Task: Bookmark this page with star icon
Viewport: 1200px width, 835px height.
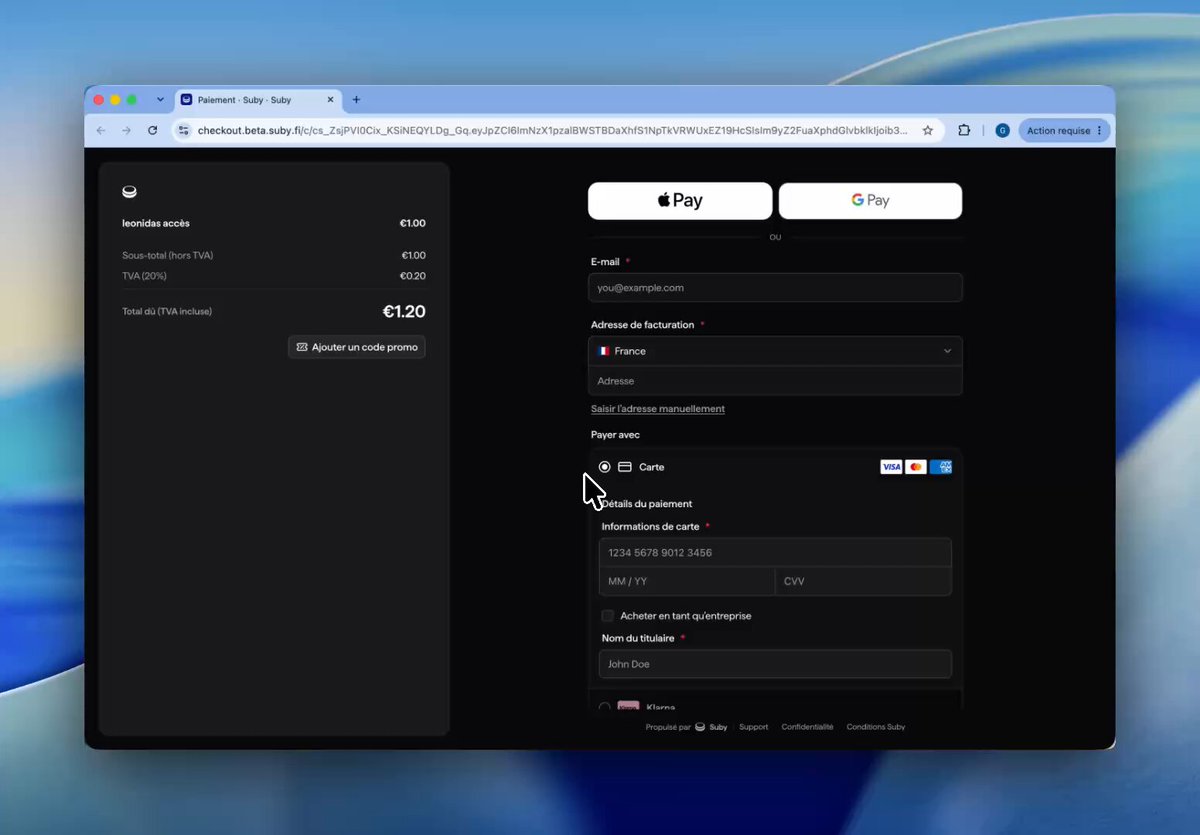Action: 928,130
